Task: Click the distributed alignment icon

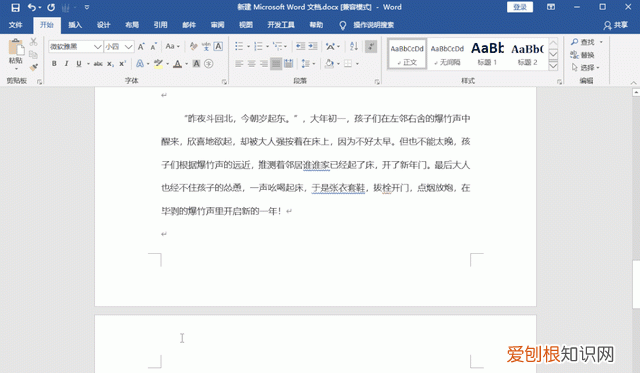Action: [x=289, y=64]
